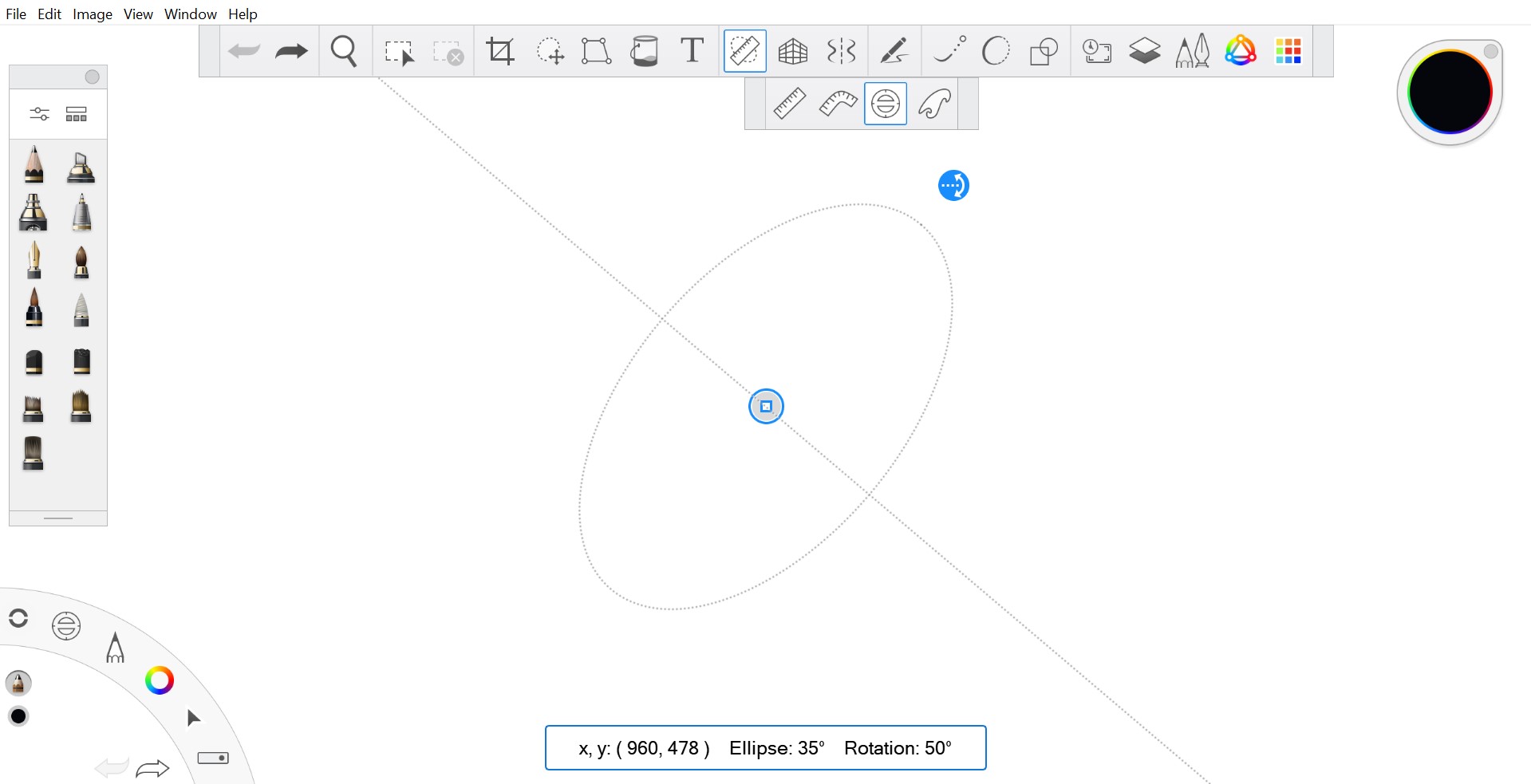Open the Shapes tool in toolbar
1531x784 pixels.
[1044, 52]
